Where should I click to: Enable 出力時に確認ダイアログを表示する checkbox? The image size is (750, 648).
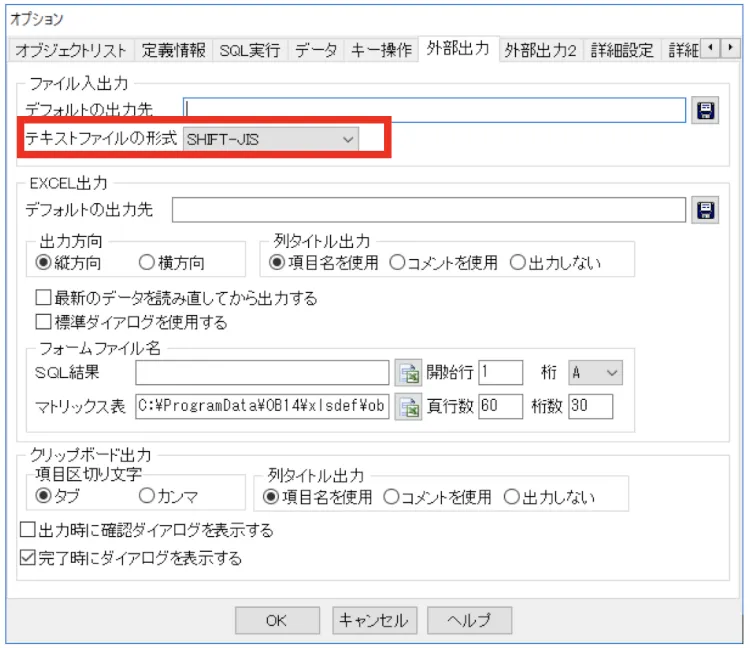146,530
